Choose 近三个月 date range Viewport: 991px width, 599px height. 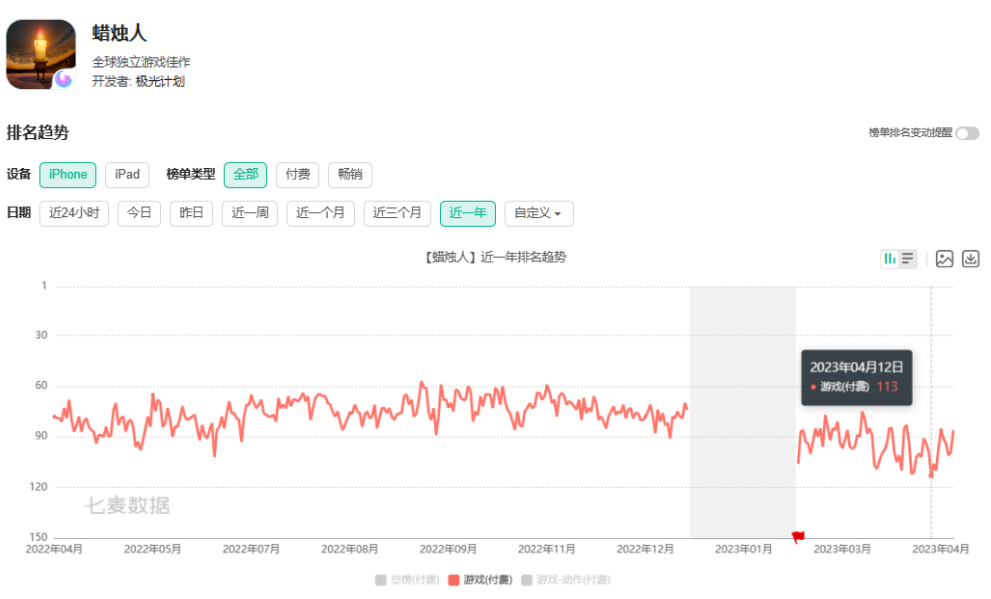(x=397, y=214)
